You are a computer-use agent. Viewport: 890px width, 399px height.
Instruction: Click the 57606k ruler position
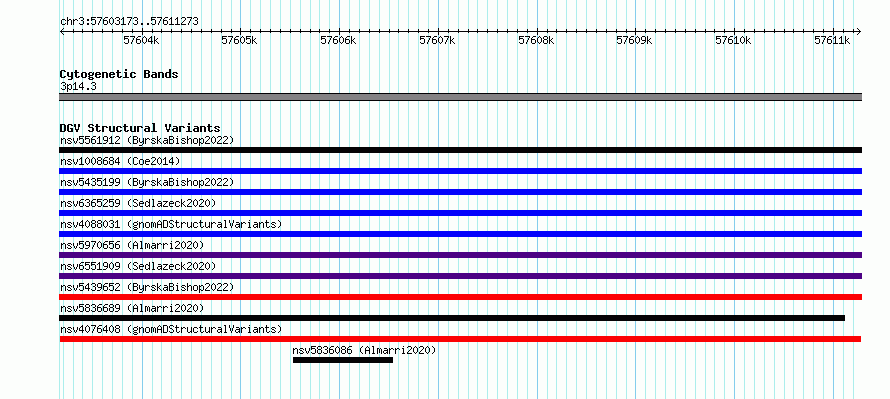click(x=339, y=40)
